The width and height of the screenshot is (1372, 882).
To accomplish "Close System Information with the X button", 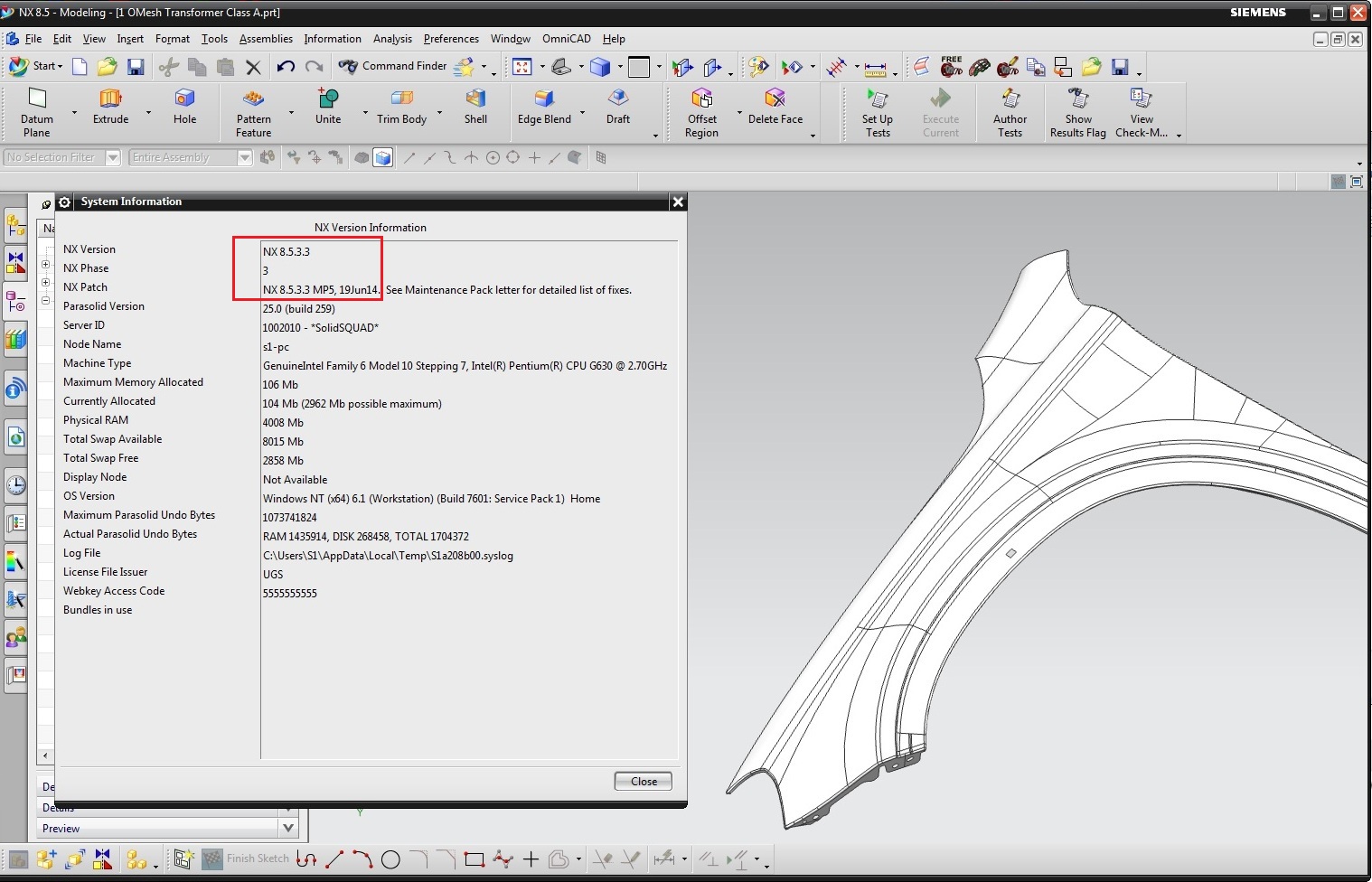I will pos(678,202).
